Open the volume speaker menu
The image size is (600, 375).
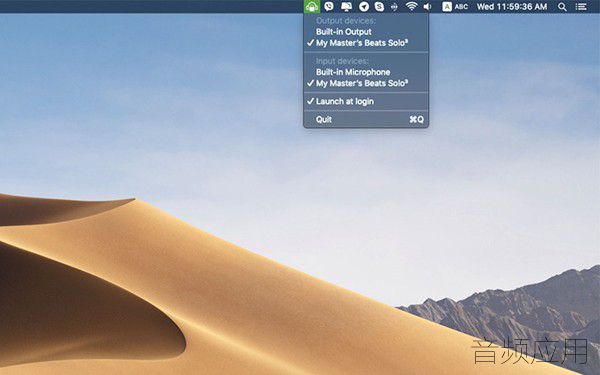pyautogui.click(x=428, y=7)
